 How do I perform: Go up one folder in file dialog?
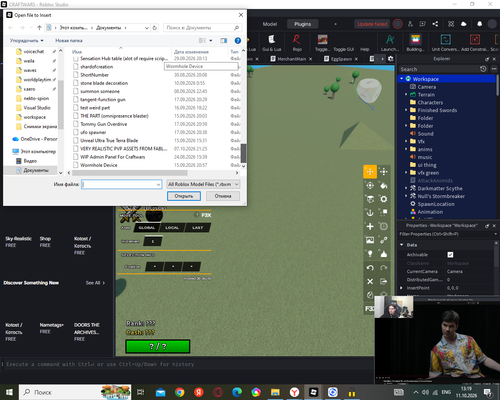point(39,28)
